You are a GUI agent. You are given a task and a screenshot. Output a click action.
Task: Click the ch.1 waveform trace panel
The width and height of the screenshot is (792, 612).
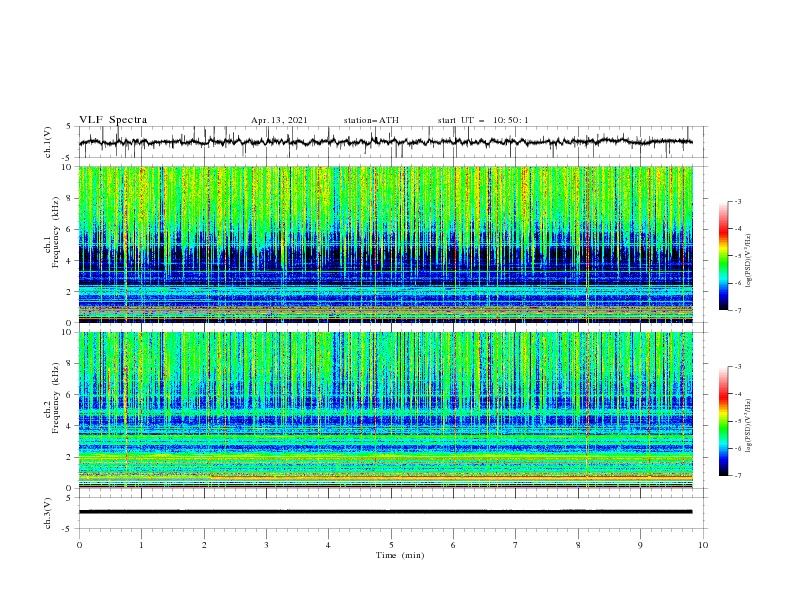(x=393, y=142)
